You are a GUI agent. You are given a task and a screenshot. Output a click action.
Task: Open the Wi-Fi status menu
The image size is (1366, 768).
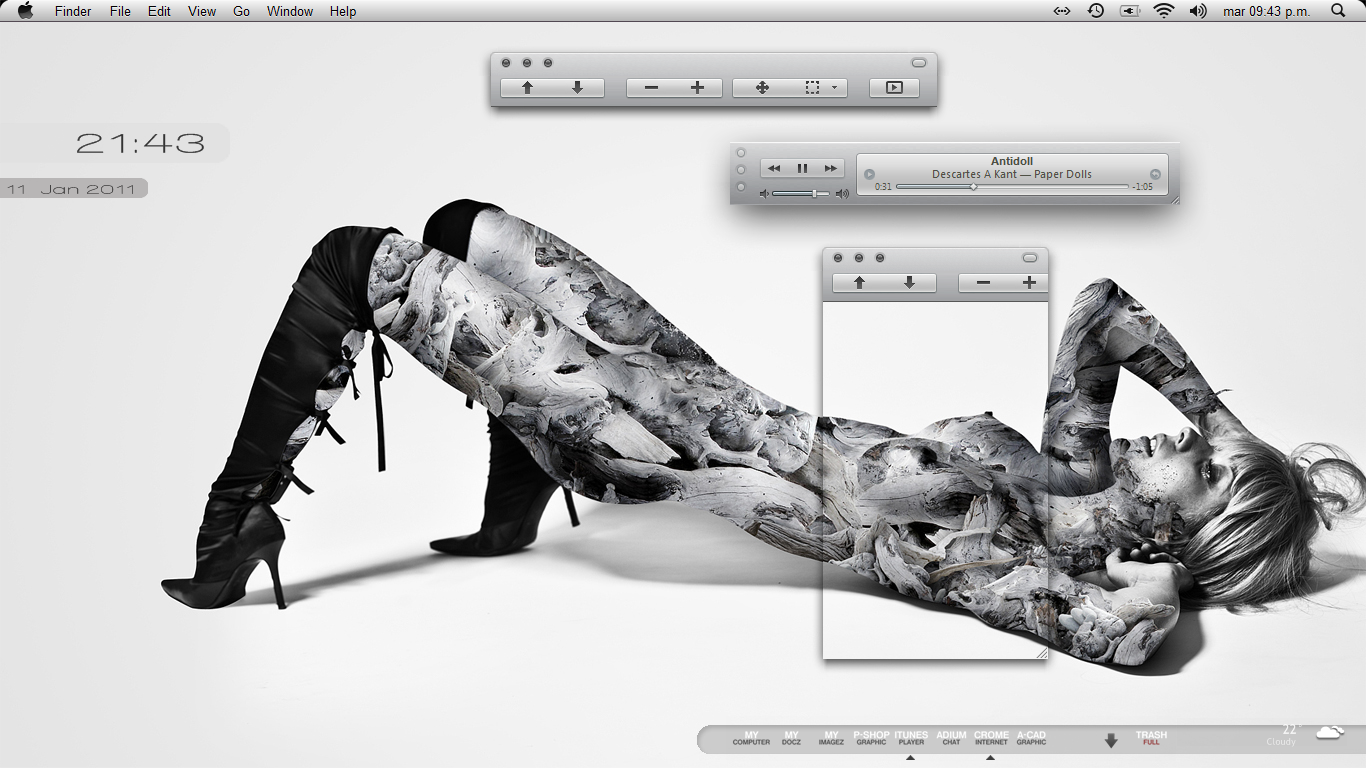tap(1163, 11)
